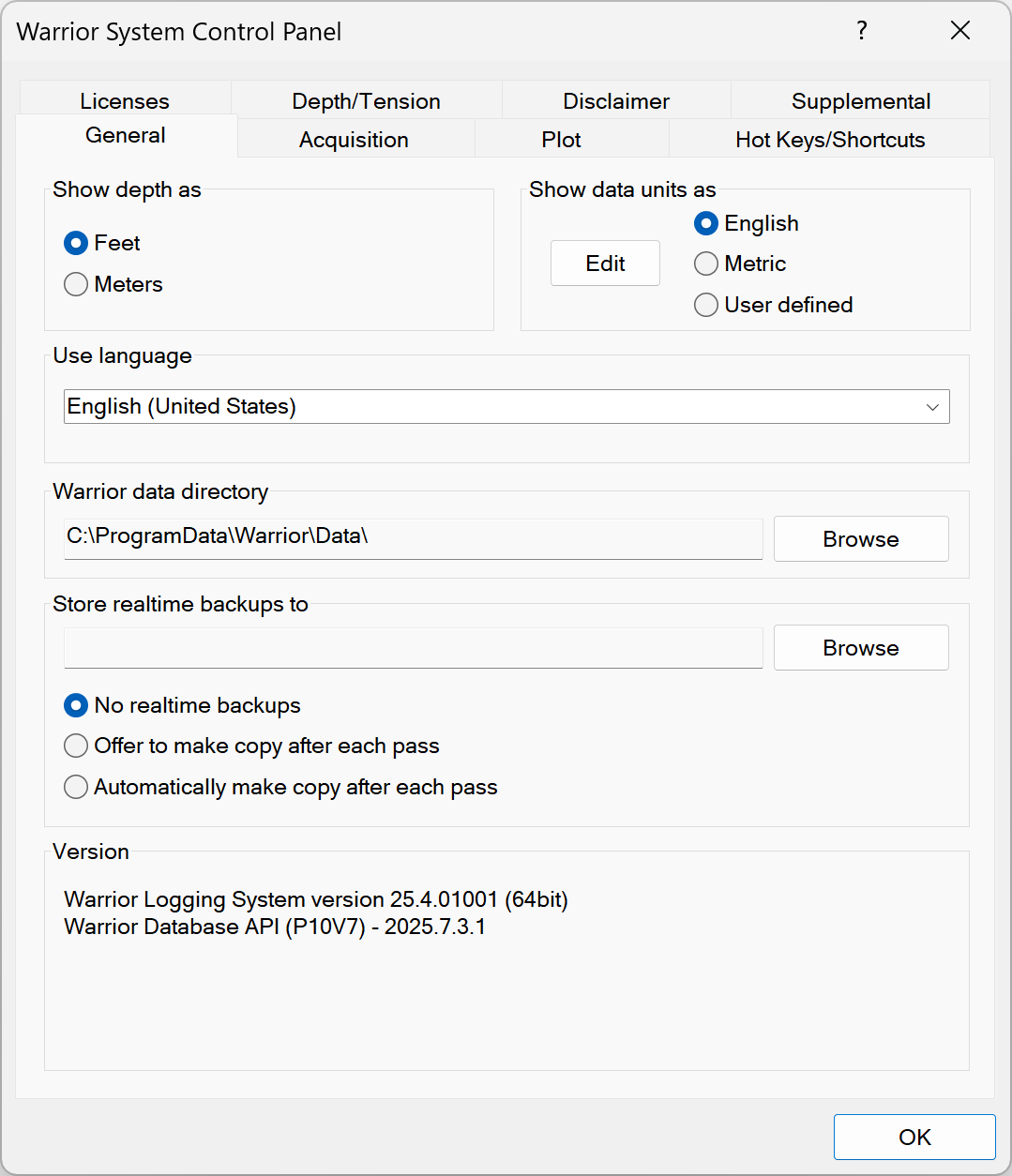
Task: Choose Feet as the depth unit
Action: point(77,243)
